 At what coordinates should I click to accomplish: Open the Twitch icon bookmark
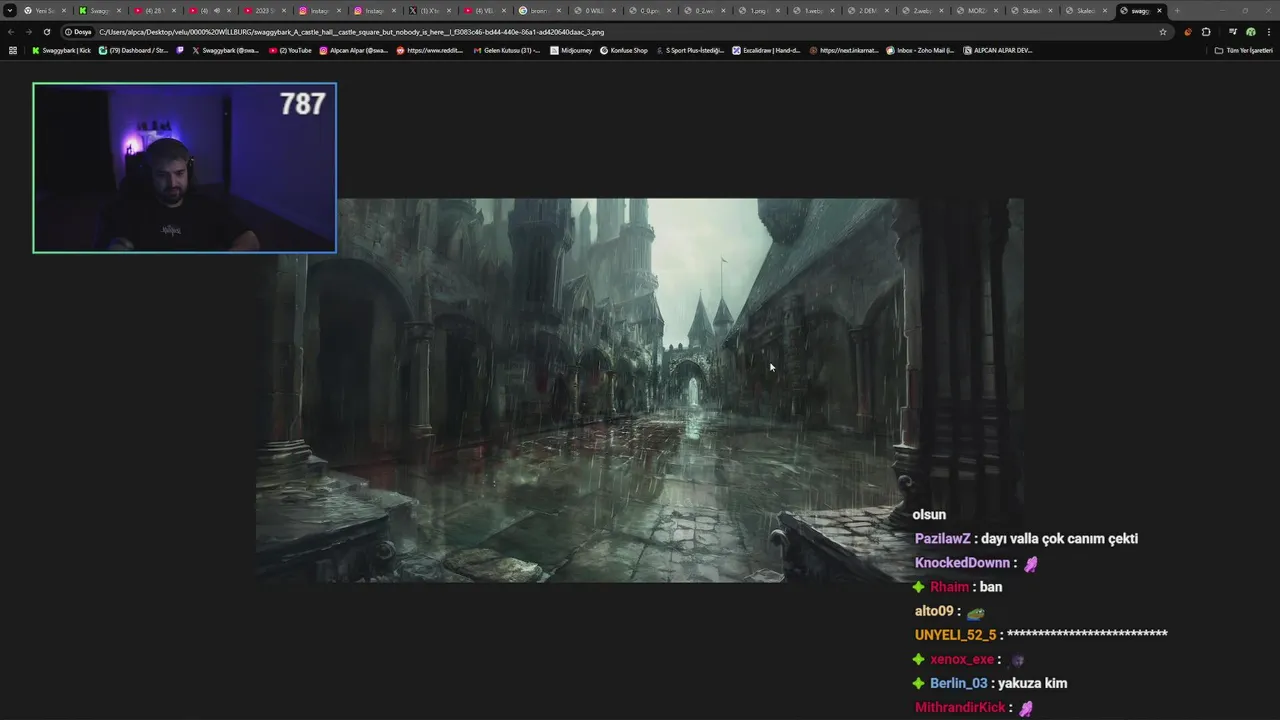click(x=181, y=50)
